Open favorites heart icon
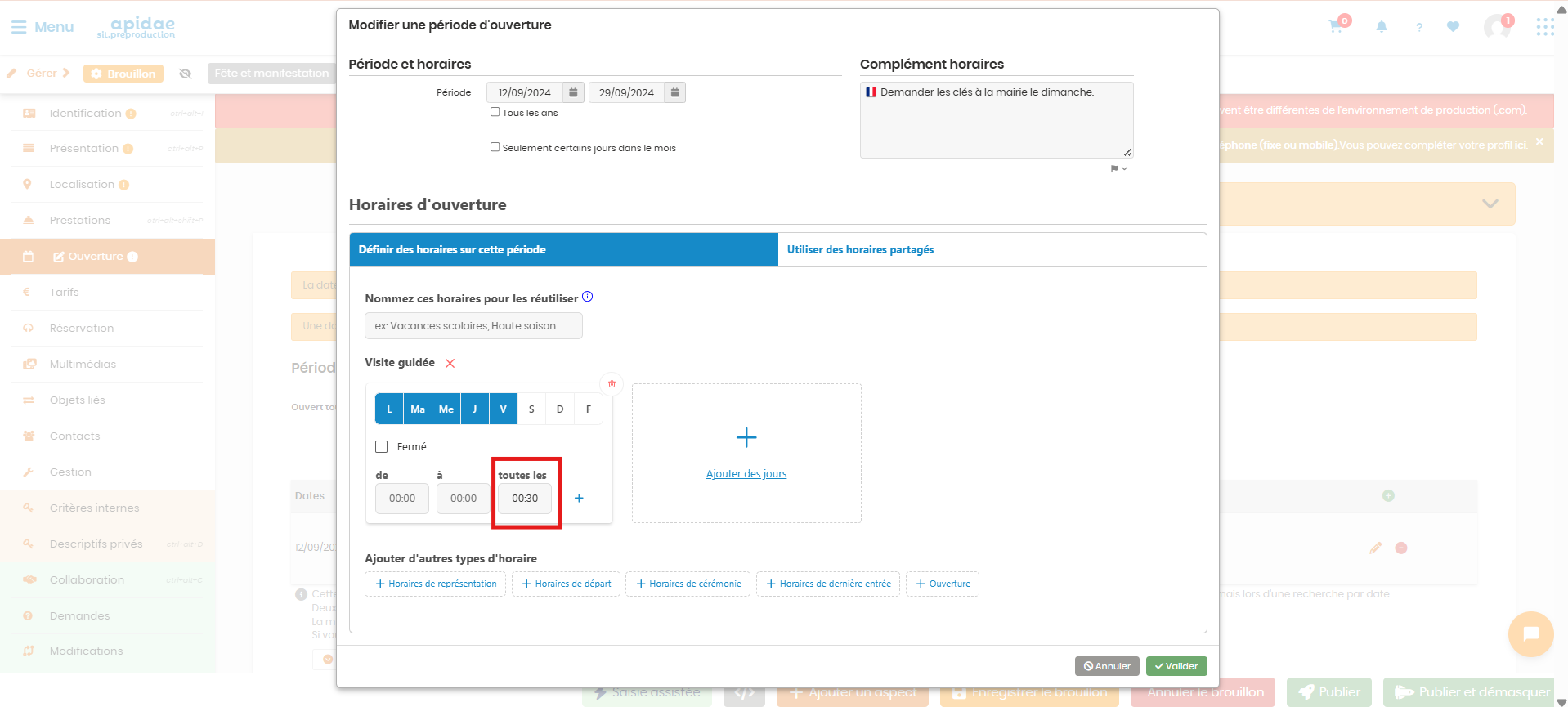 coord(1453,27)
